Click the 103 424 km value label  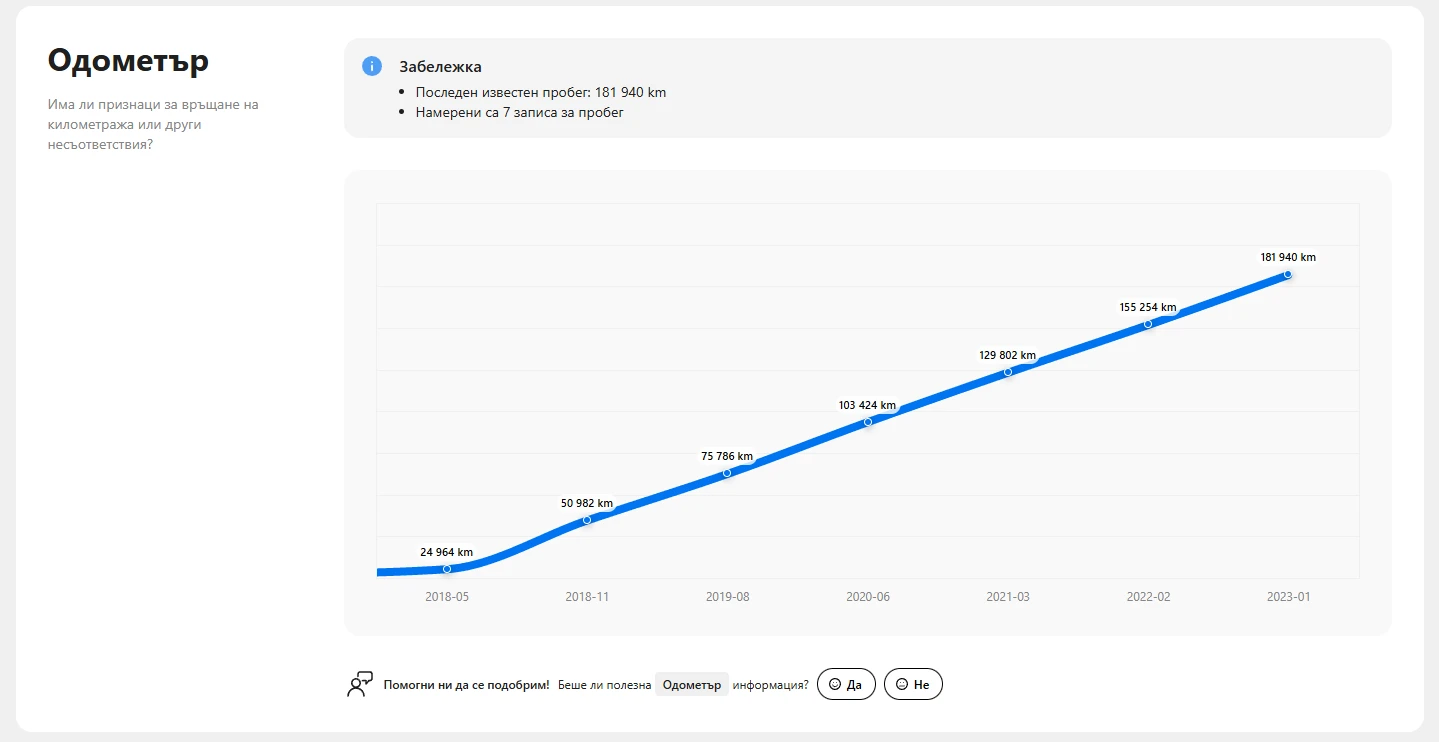pyautogui.click(x=867, y=405)
